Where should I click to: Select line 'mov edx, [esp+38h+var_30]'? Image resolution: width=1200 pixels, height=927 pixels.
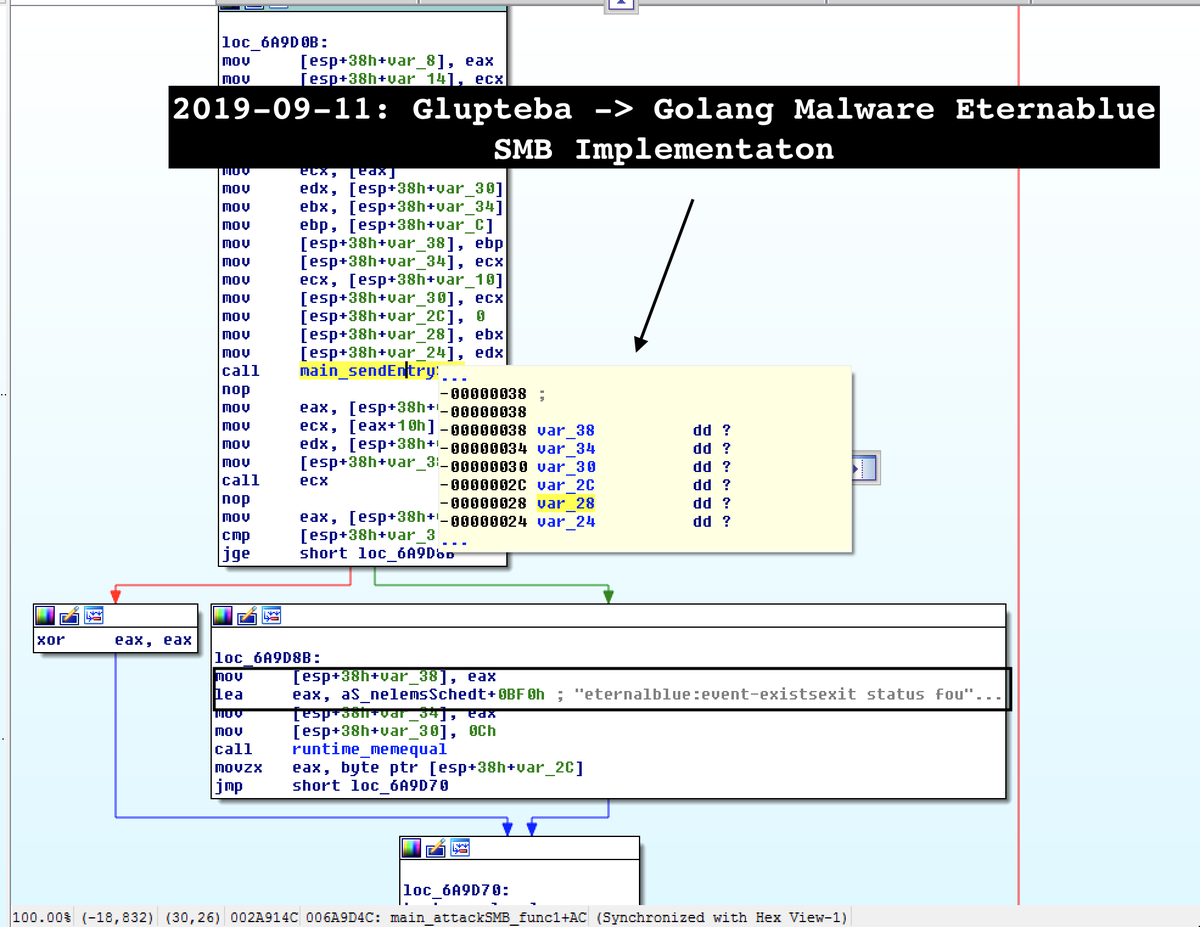[x=362, y=189]
